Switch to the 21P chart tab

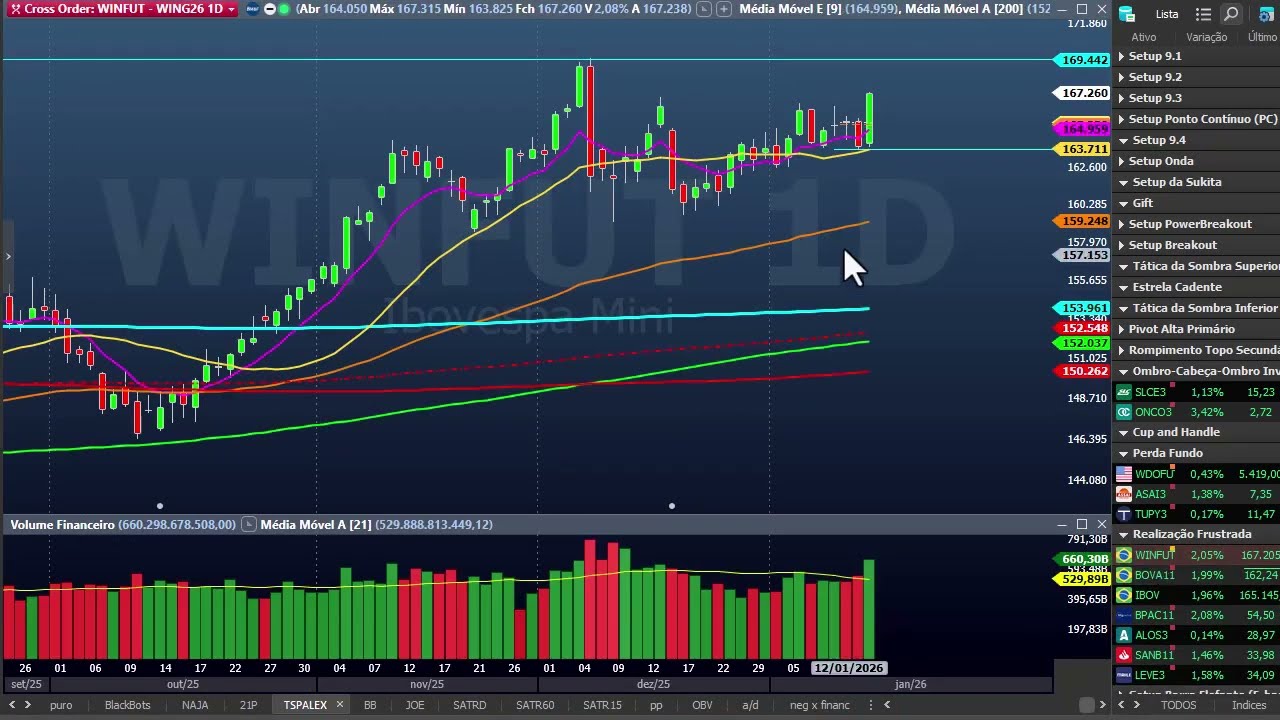tap(248, 705)
